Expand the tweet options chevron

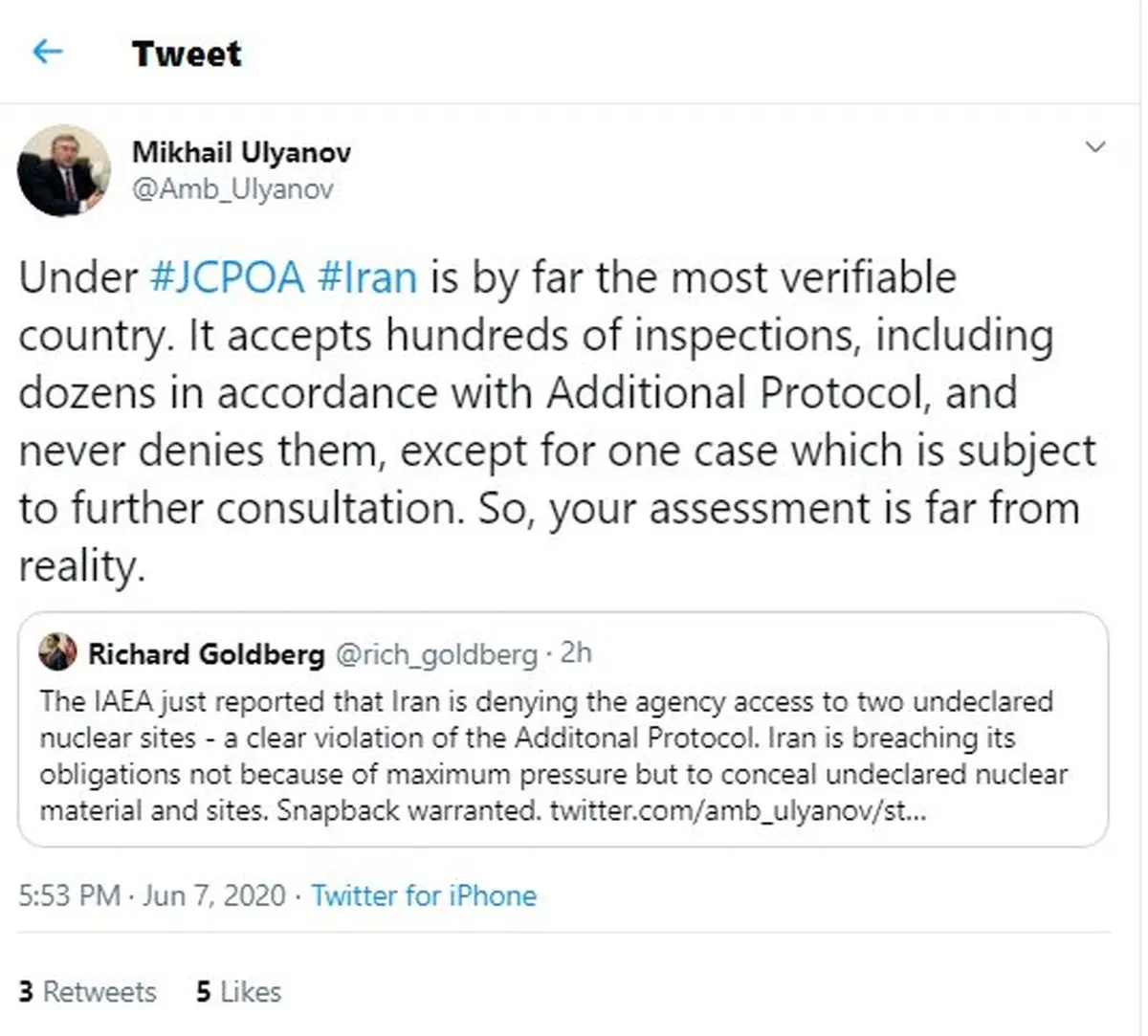point(1095,146)
